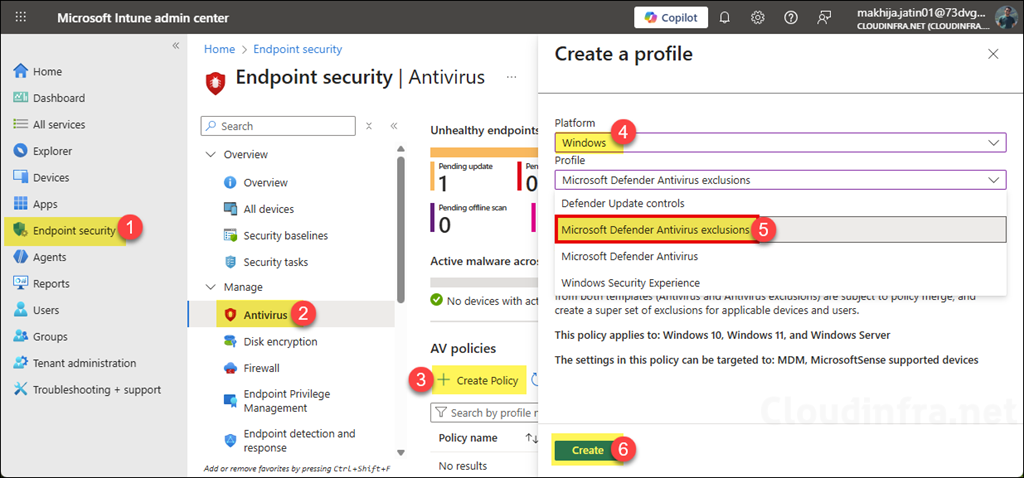Open Overview item with info icon
Screen dimensions: 1024x478
[265, 182]
